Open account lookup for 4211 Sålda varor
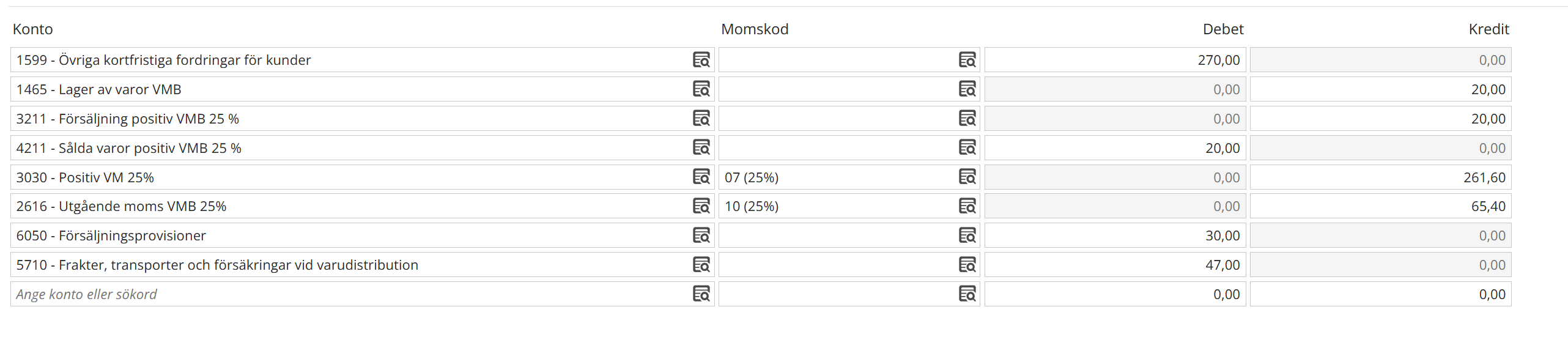Screen dimensions: 1568x359 pos(701,148)
